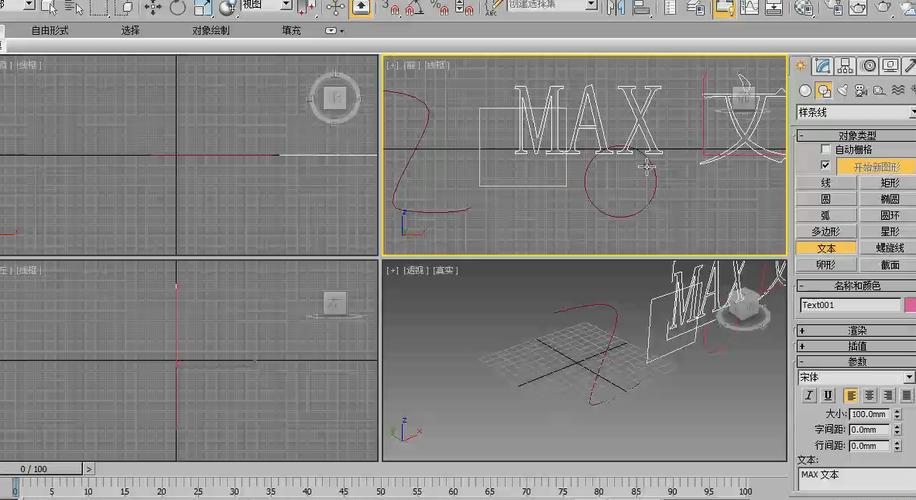916x500 pixels.
Task: Click the 螺旋线 shape button
Action: point(889,248)
